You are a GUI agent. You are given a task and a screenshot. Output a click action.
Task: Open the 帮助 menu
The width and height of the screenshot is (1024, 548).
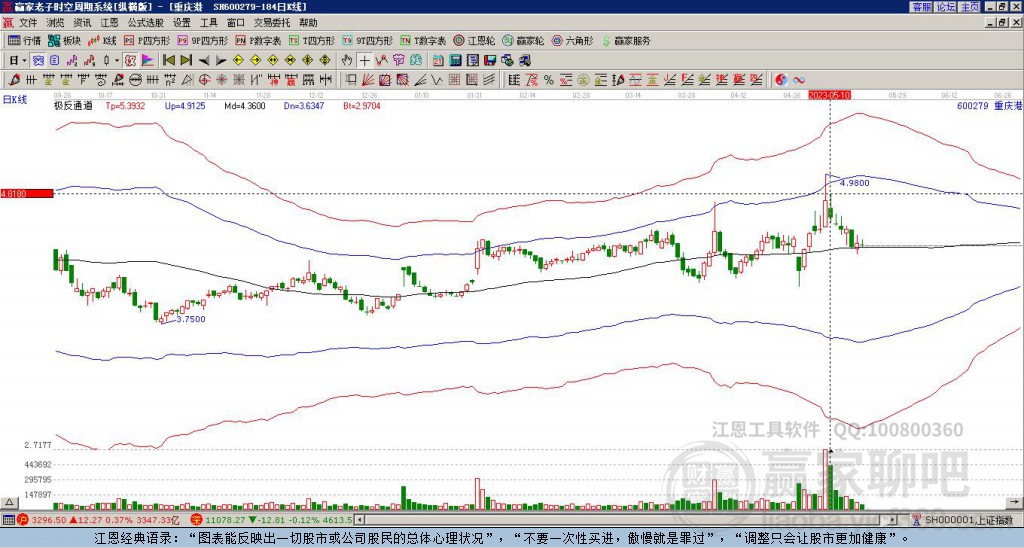(308, 23)
